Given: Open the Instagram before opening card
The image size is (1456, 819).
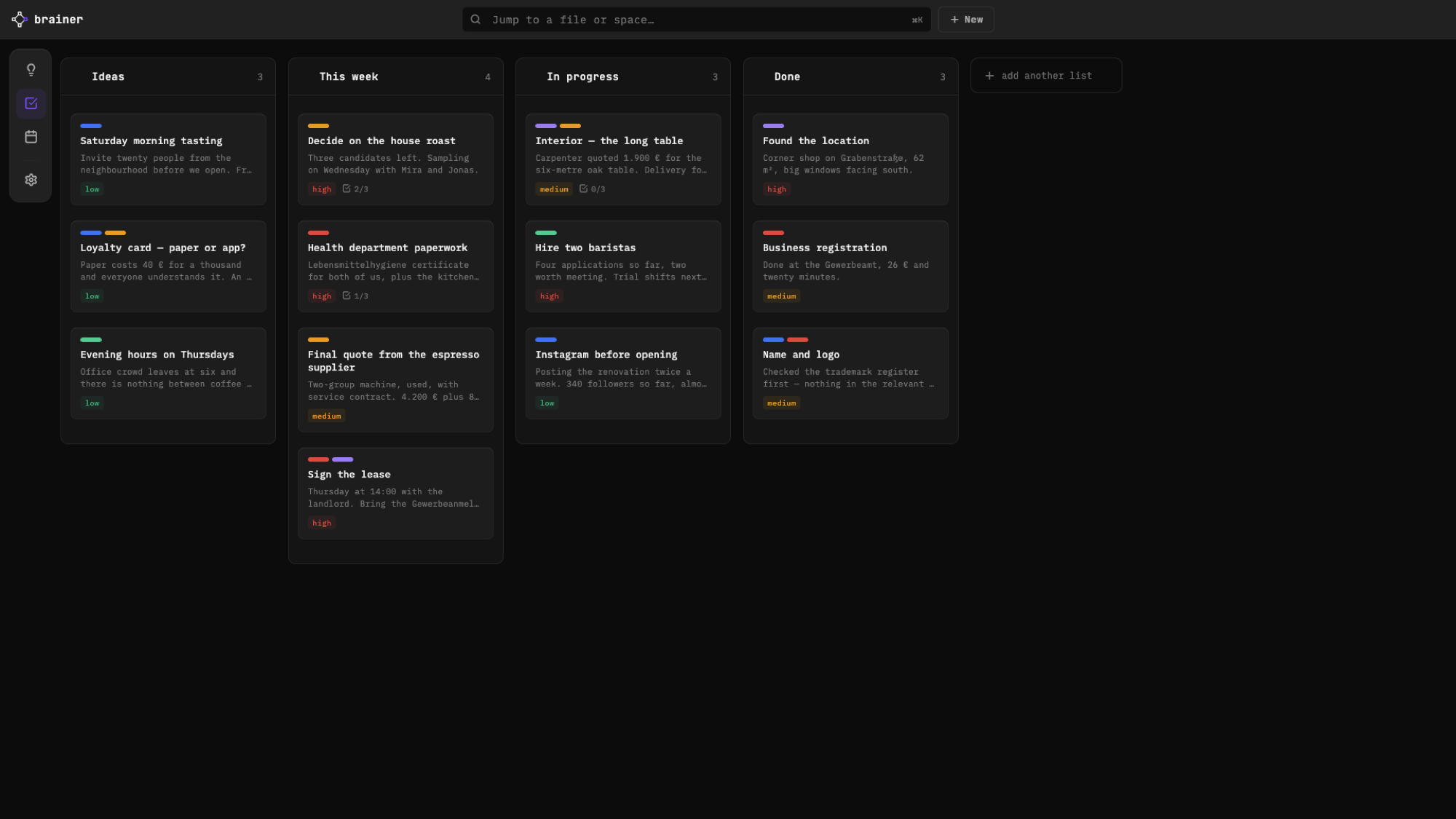Looking at the screenshot, I should (x=623, y=373).
